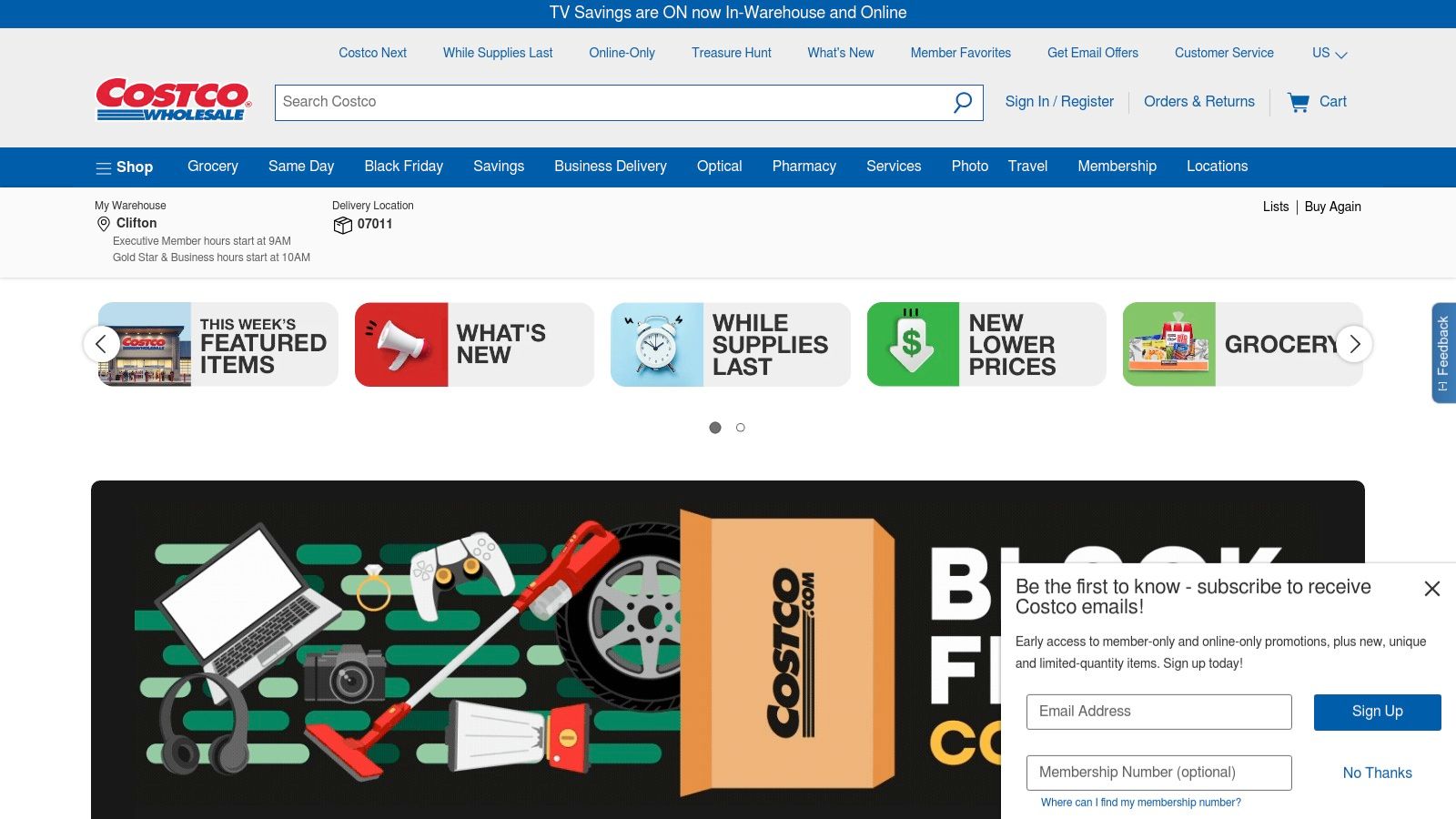Open the Locations menu item

click(x=1218, y=167)
